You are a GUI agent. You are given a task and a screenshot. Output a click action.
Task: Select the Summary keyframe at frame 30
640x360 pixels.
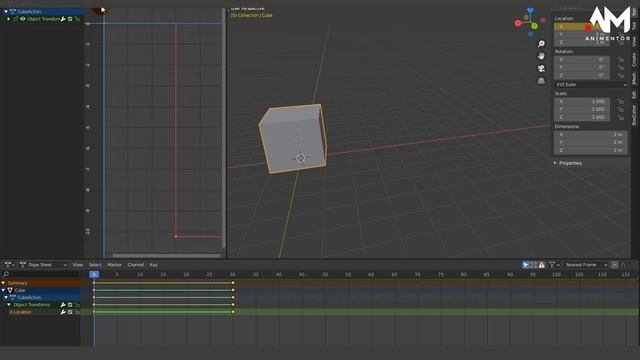[233, 283]
